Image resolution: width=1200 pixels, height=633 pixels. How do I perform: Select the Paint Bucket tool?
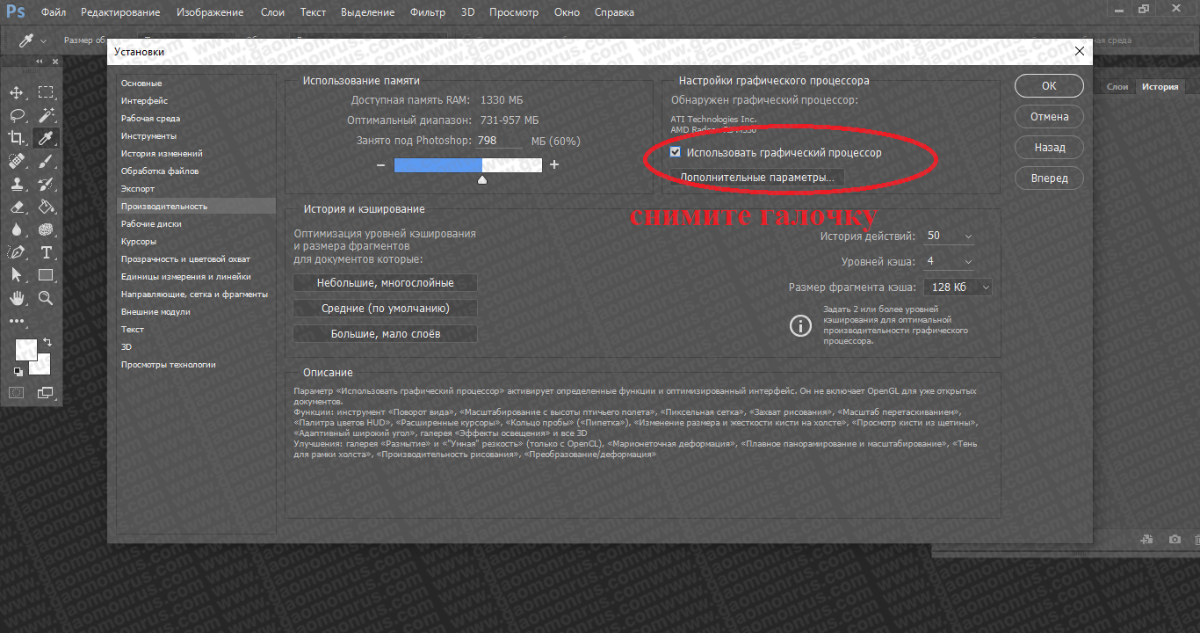click(x=46, y=207)
